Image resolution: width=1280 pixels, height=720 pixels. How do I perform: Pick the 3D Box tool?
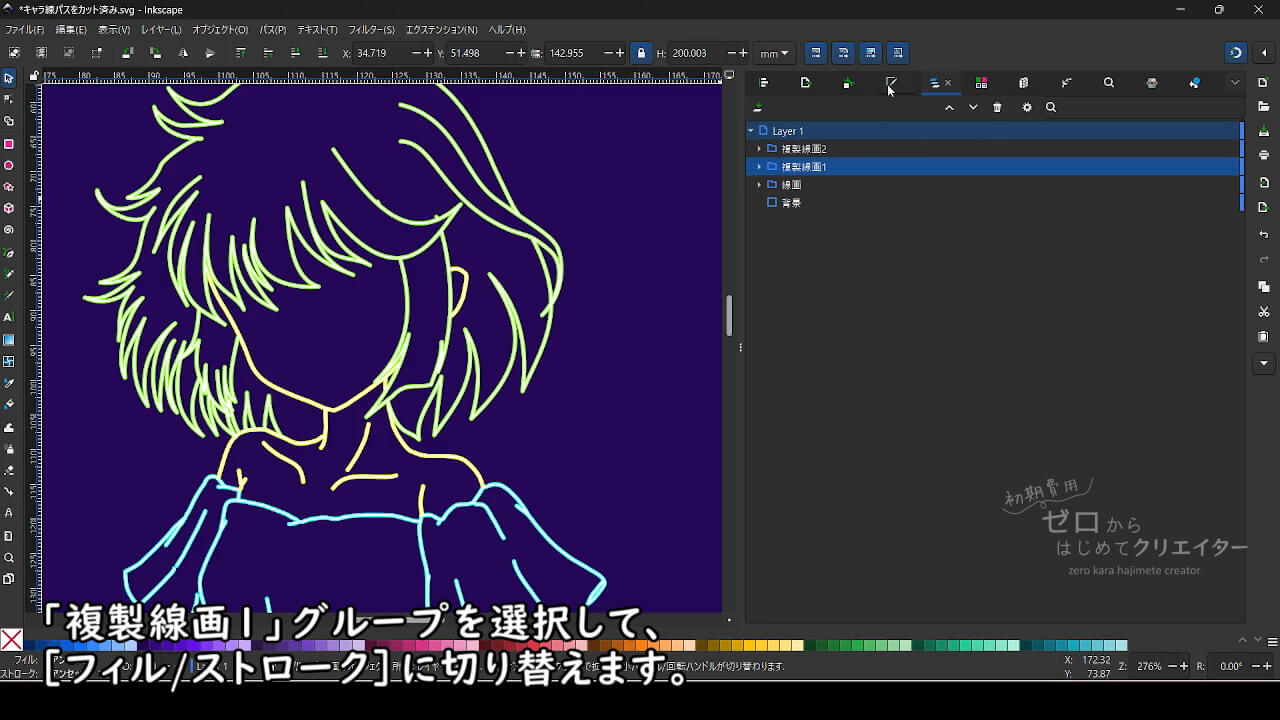pyautogui.click(x=9, y=209)
